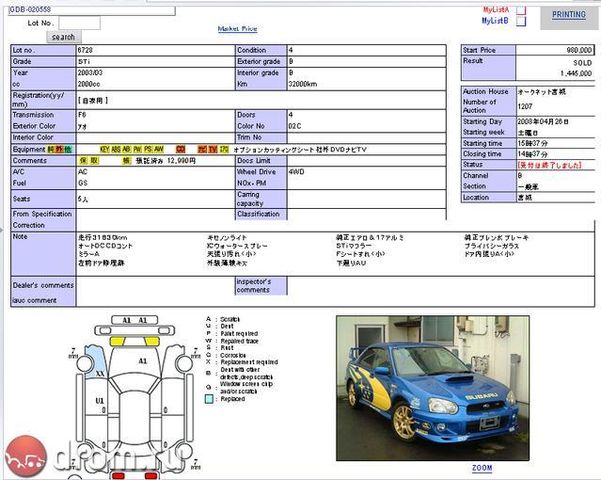
Task: Select the inspector's comments label
Action: [253, 286]
